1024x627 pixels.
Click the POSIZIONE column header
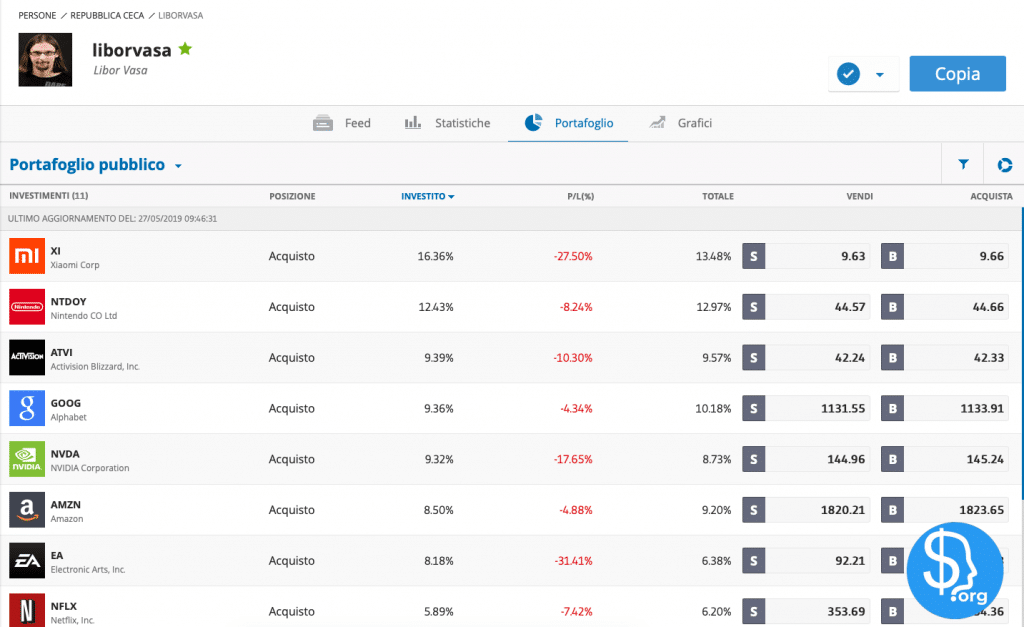point(292,196)
